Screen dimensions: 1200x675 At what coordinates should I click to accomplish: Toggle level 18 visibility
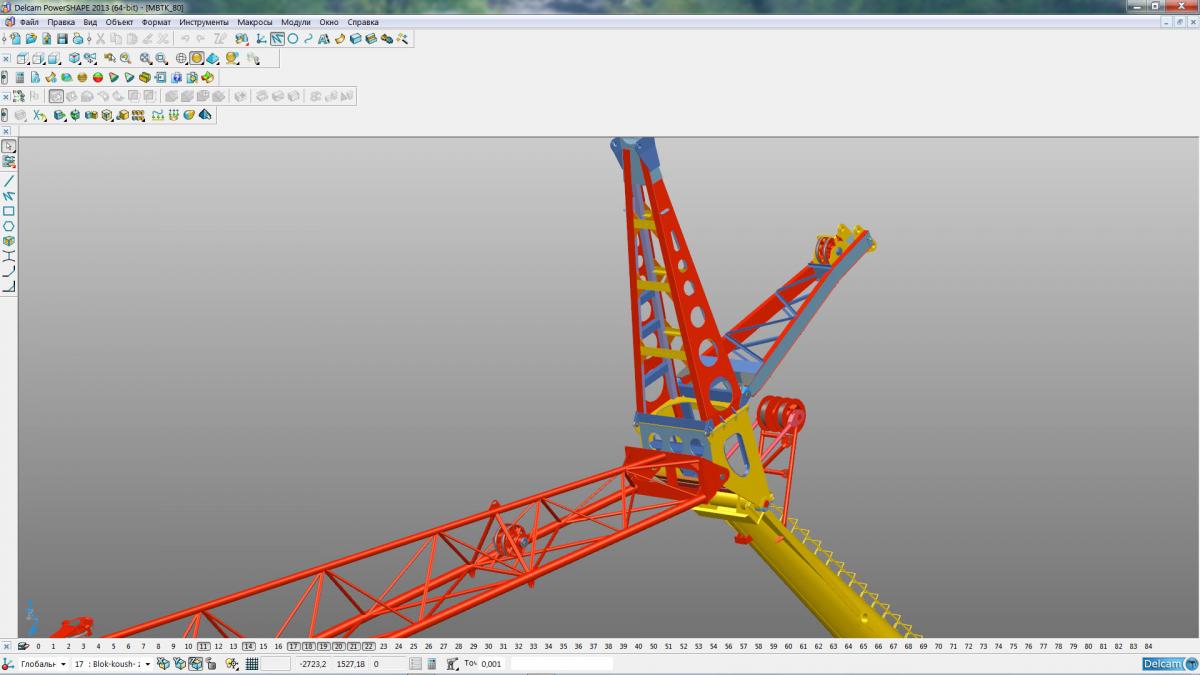308,646
